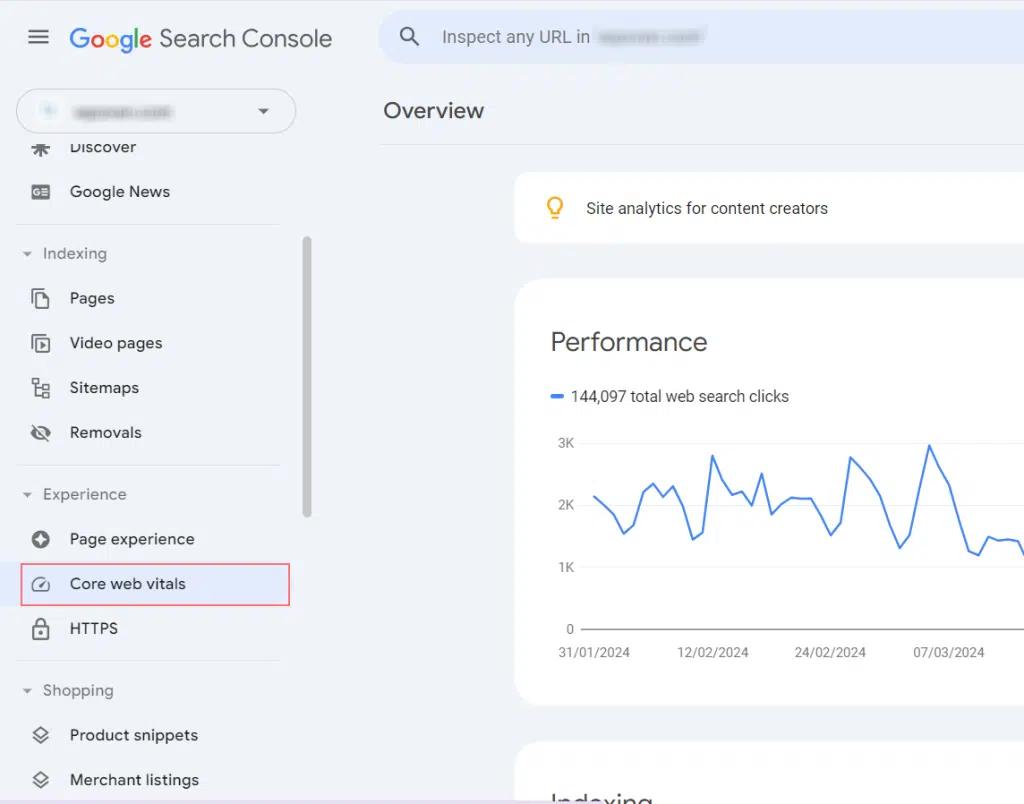Image resolution: width=1024 pixels, height=804 pixels.
Task: Click the Page experience star icon
Action: pyautogui.click(x=40, y=539)
